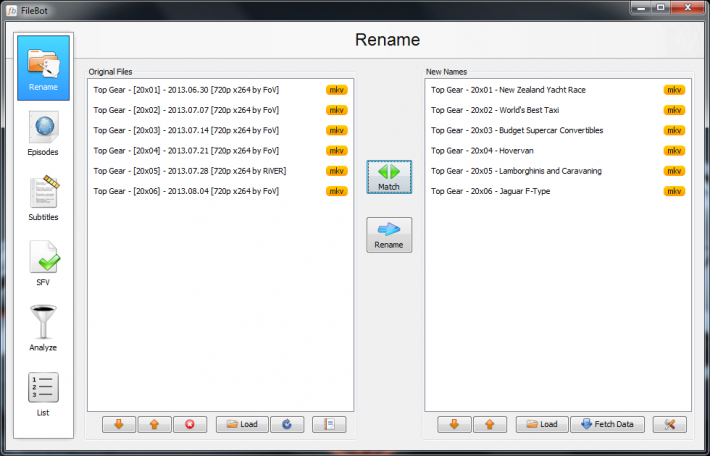Click the Rename button with blue arrow
710x456 pixels.
click(389, 235)
